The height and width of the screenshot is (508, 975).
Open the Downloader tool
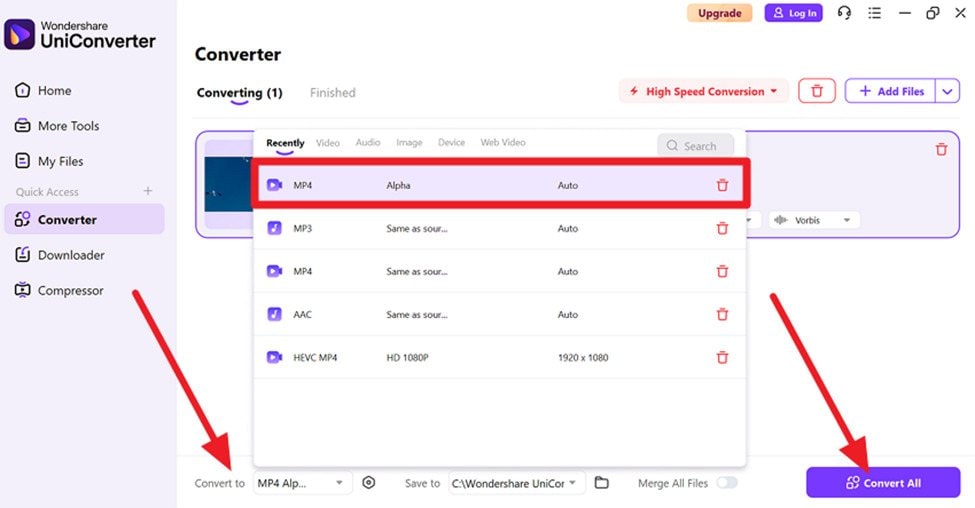point(59,255)
